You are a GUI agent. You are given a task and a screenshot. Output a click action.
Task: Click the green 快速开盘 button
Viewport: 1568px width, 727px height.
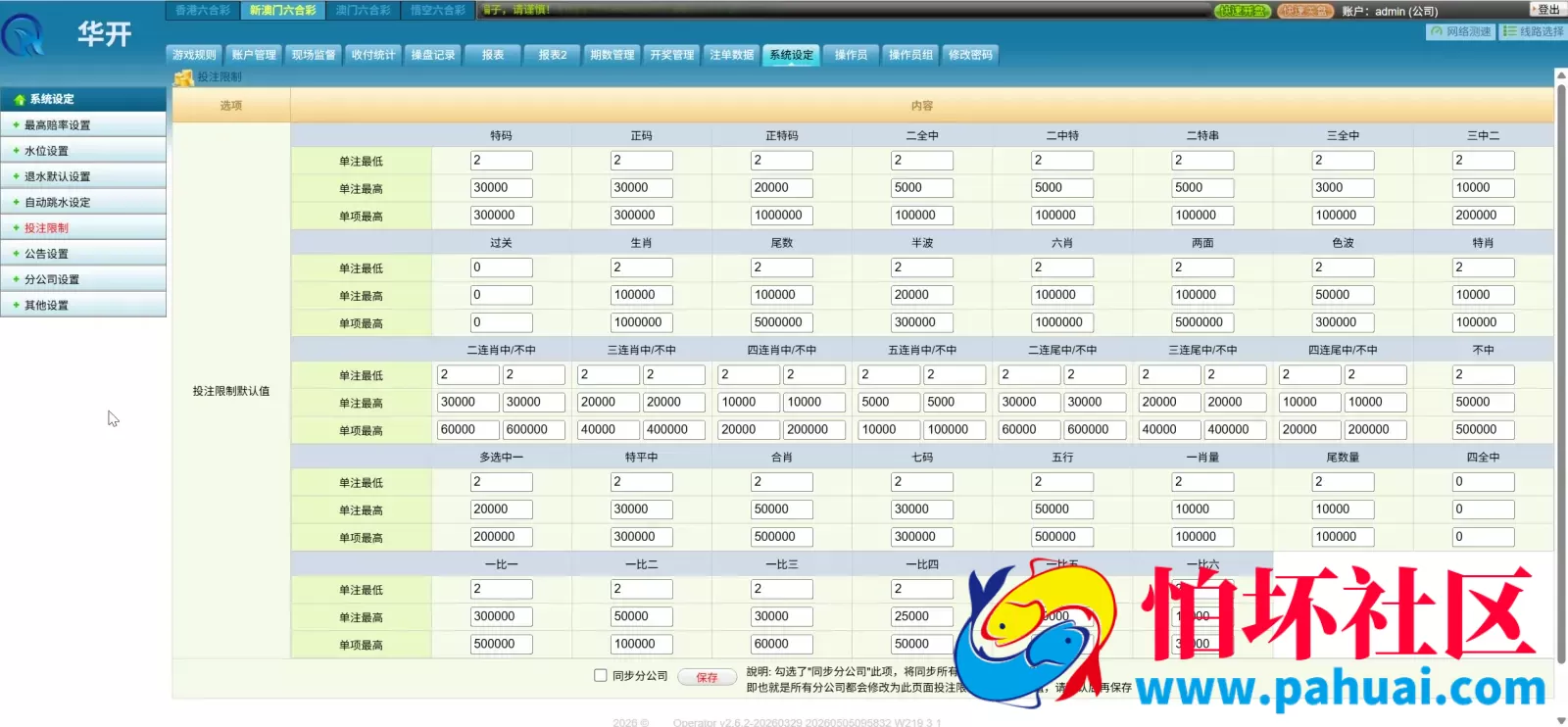point(1243,11)
